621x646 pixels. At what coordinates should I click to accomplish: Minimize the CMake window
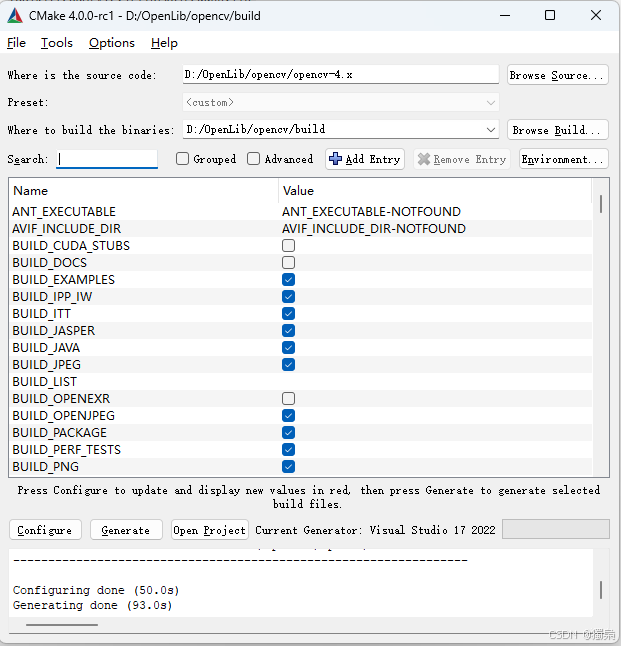(505, 16)
